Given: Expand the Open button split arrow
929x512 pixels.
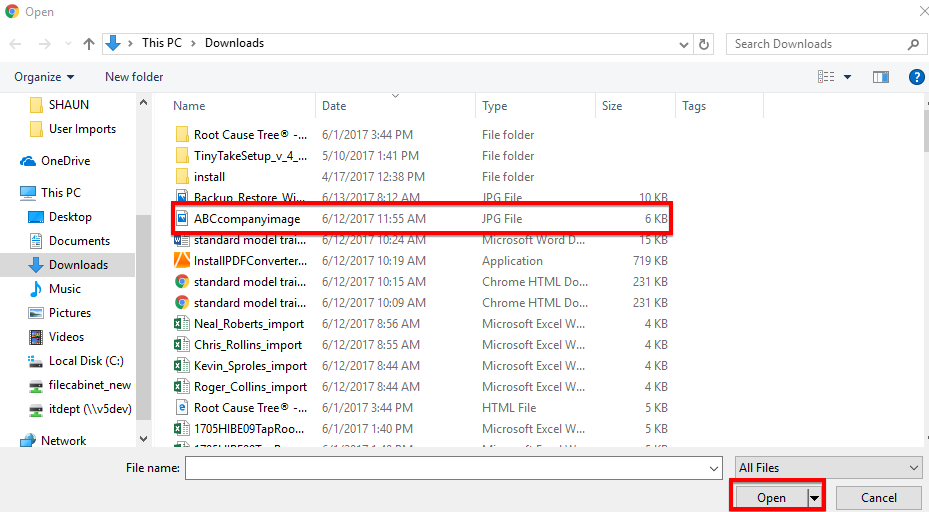Looking at the screenshot, I should point(815,498).
